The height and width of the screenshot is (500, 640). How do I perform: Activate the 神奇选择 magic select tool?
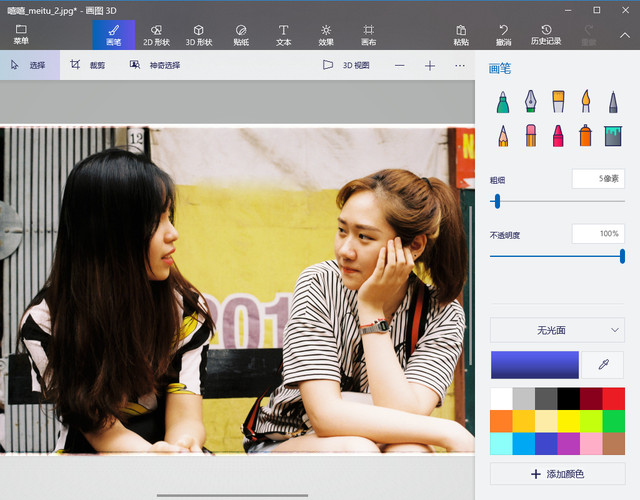tap(154, 65)
